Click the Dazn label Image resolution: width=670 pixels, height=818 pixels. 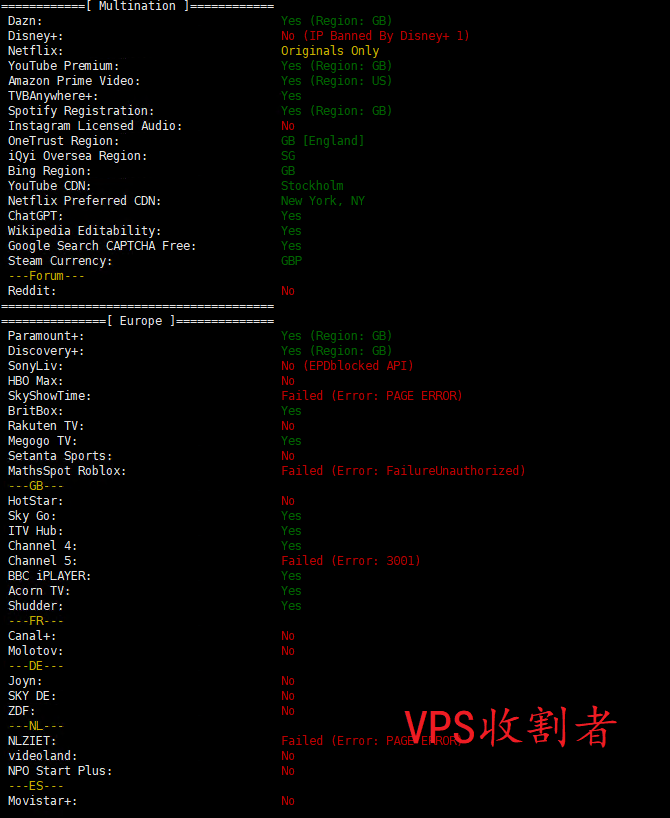point(25,21)
